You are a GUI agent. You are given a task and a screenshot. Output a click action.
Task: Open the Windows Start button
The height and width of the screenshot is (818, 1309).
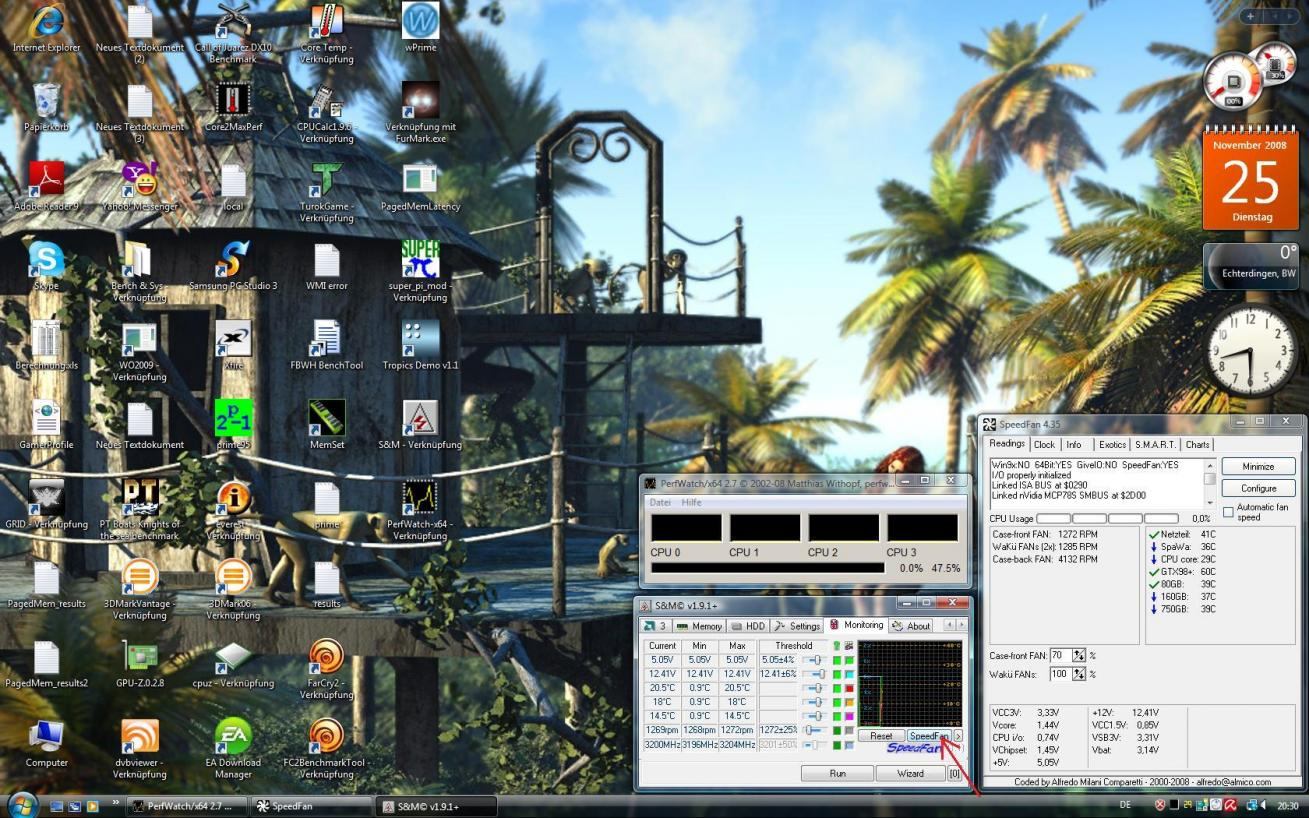[x=22, y=804]
